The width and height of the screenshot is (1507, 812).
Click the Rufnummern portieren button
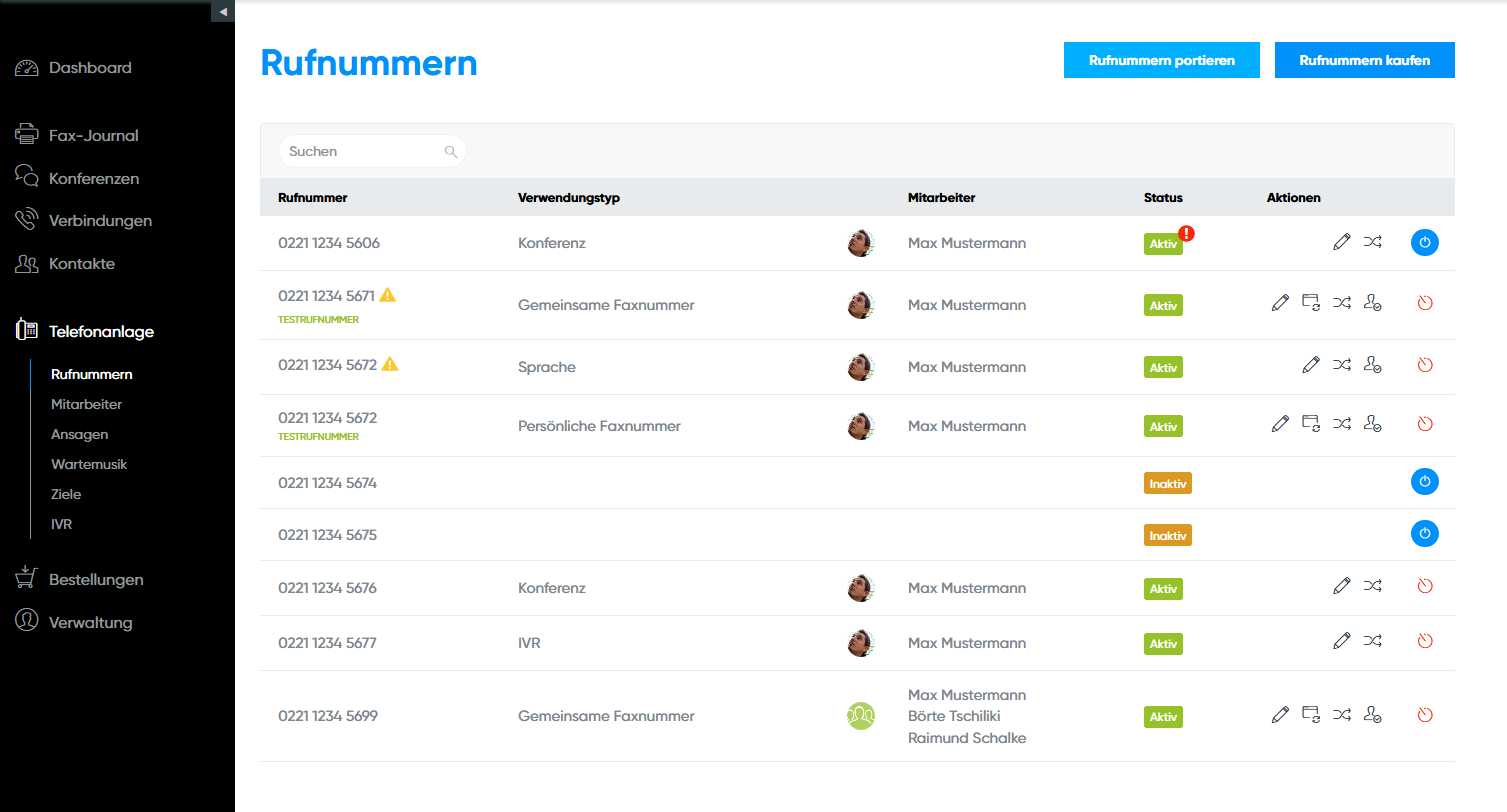click(1161, 60)
